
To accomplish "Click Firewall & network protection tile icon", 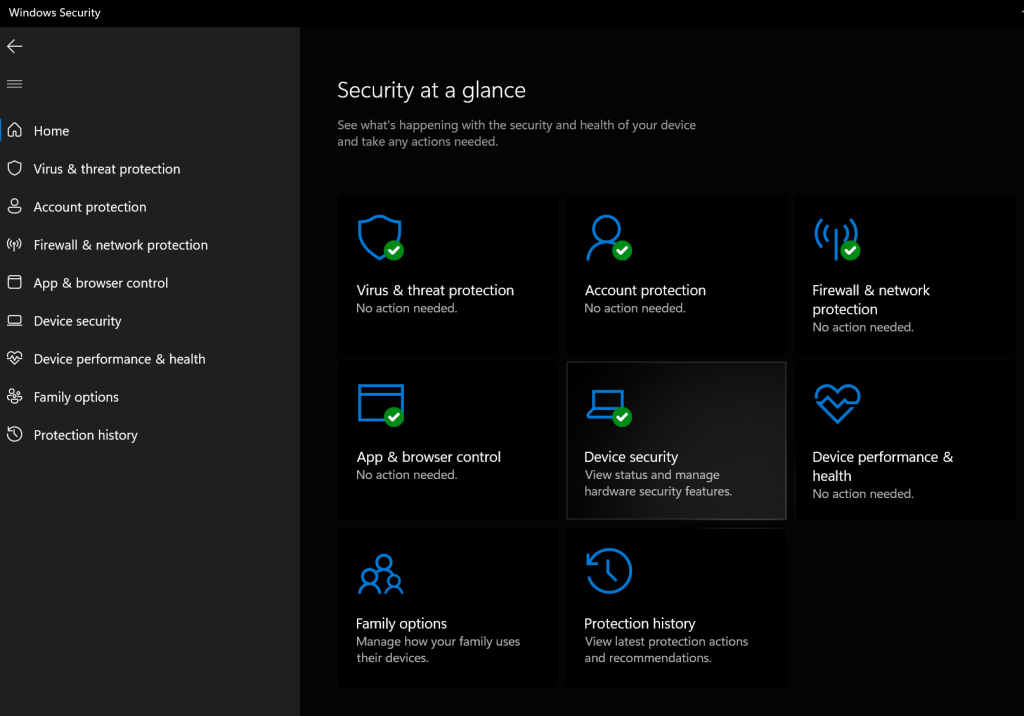I will coord(836,238).
